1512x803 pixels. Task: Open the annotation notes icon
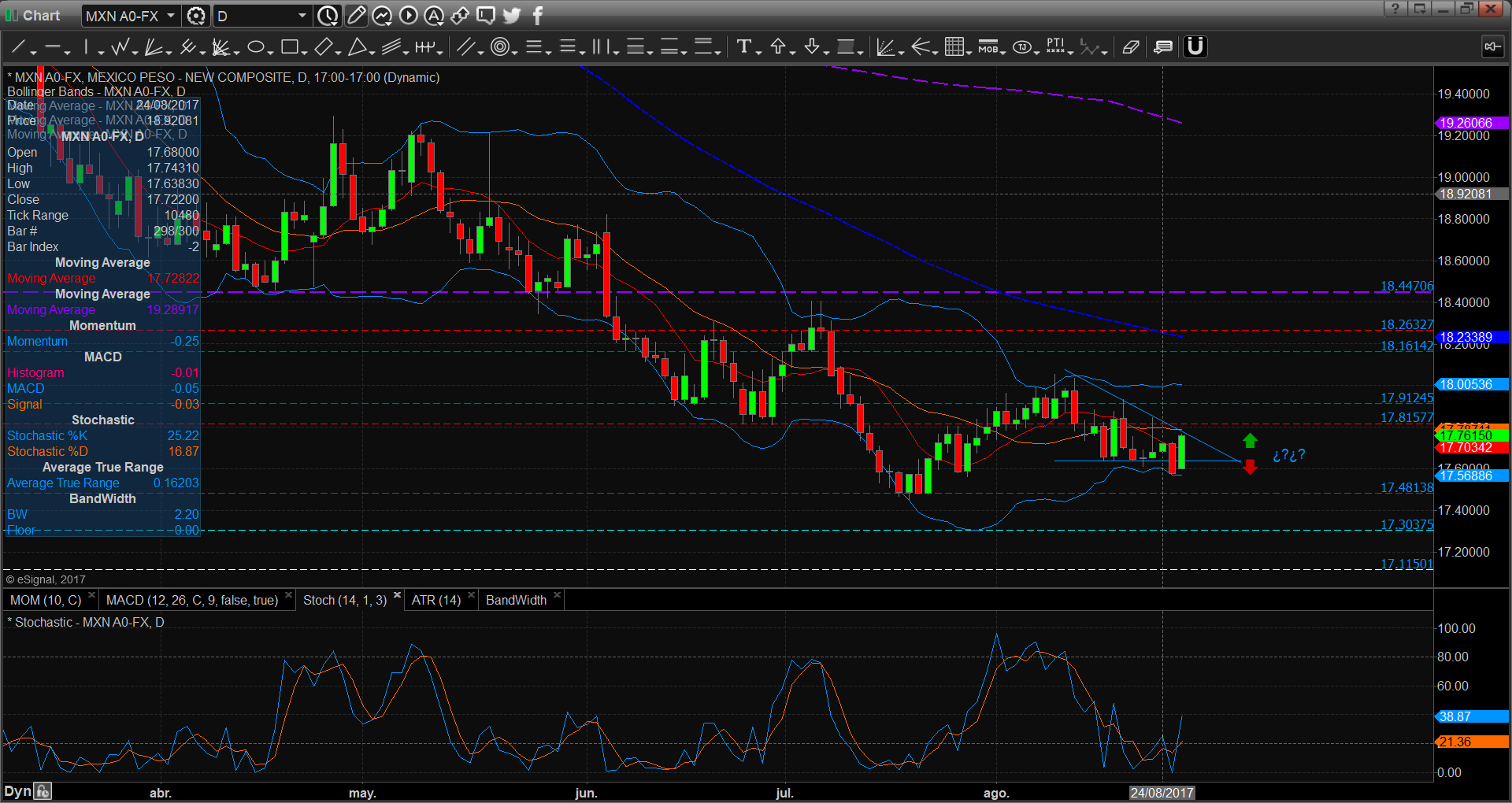click(1163, 47)
